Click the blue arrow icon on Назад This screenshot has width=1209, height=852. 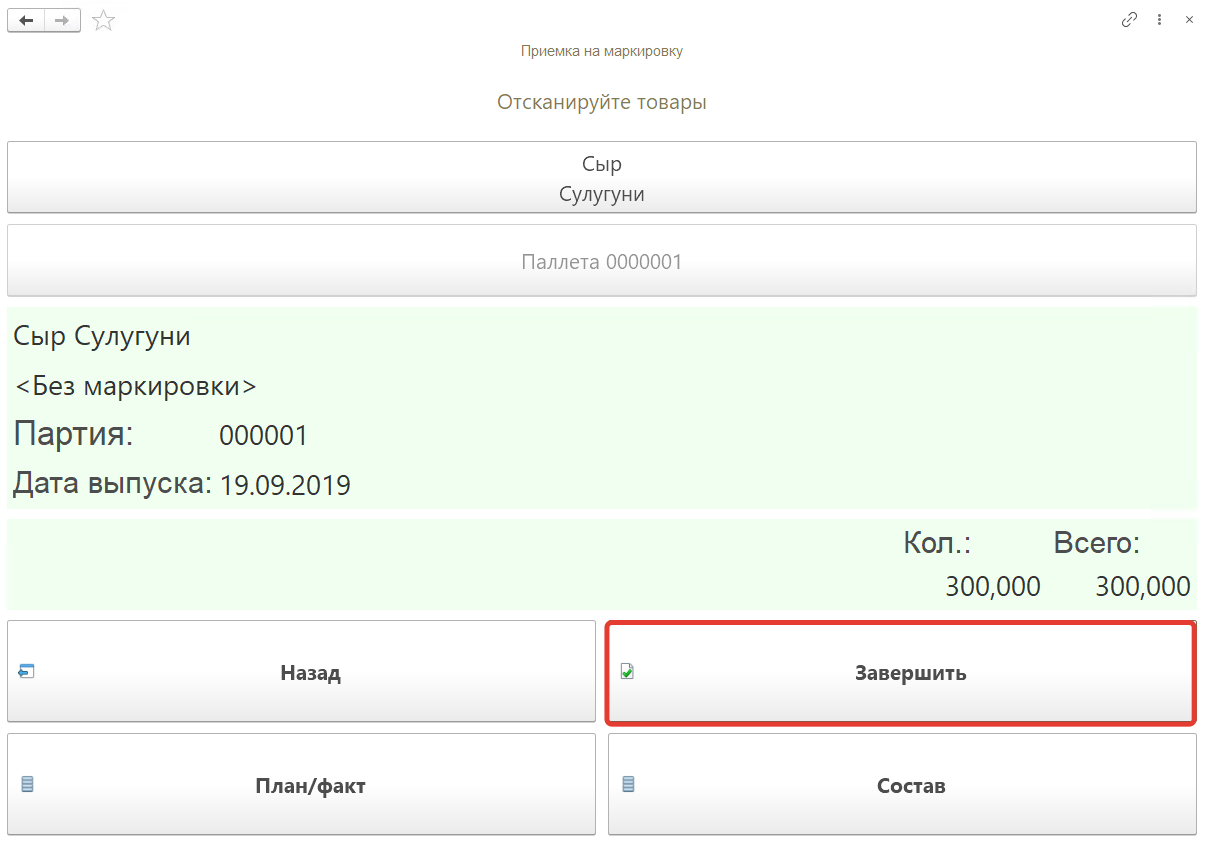pos(27,672)
